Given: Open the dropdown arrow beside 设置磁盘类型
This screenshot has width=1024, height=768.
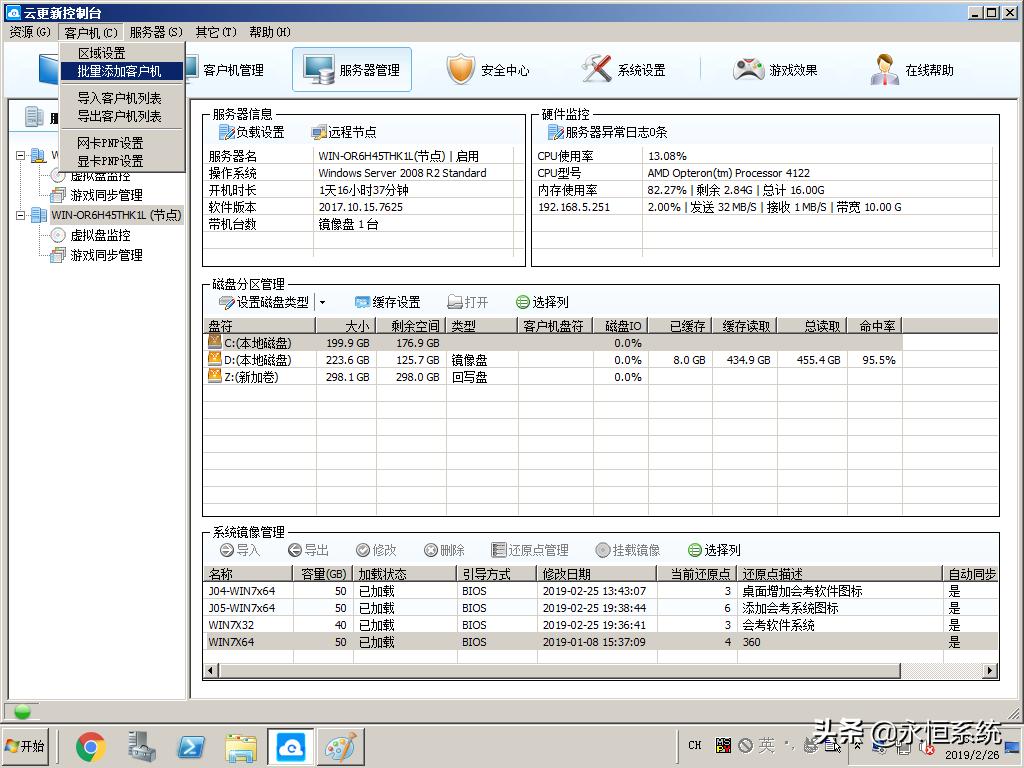Looking at the screenshot, I should point(321,301).
